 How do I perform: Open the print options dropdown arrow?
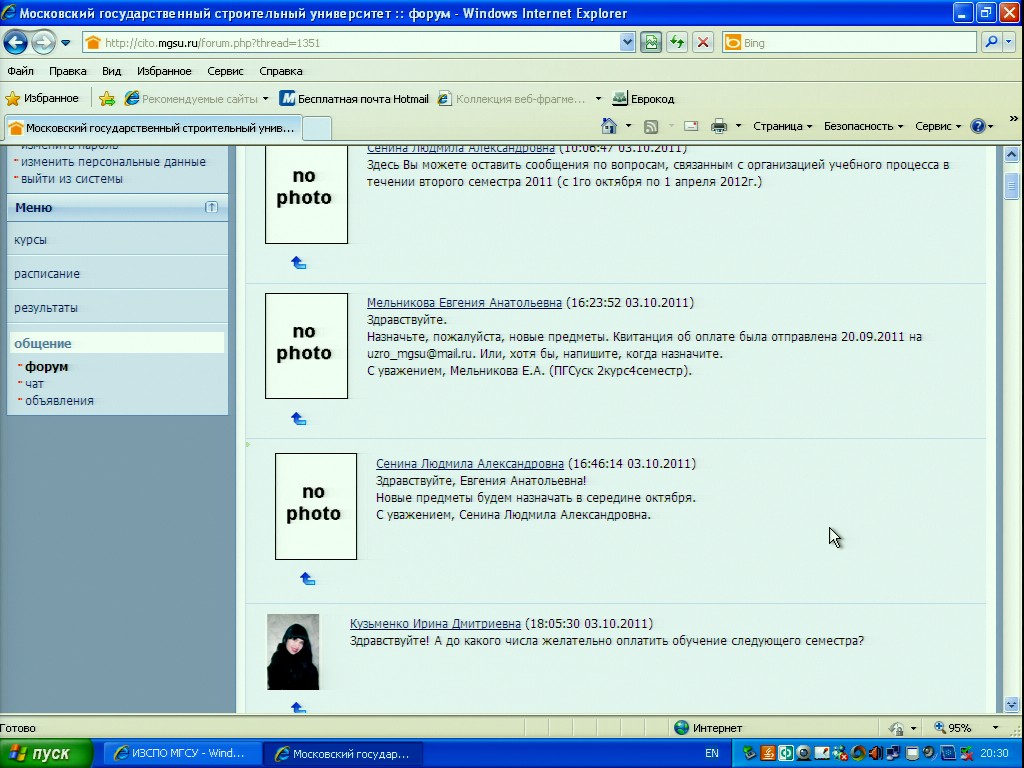coord(739,126)
